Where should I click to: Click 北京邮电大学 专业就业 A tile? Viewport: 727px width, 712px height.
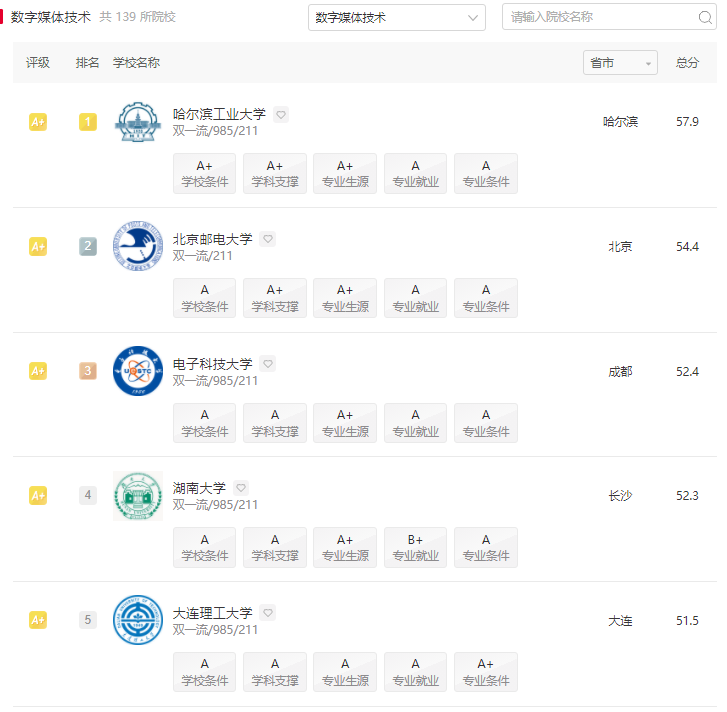(415, 298)
